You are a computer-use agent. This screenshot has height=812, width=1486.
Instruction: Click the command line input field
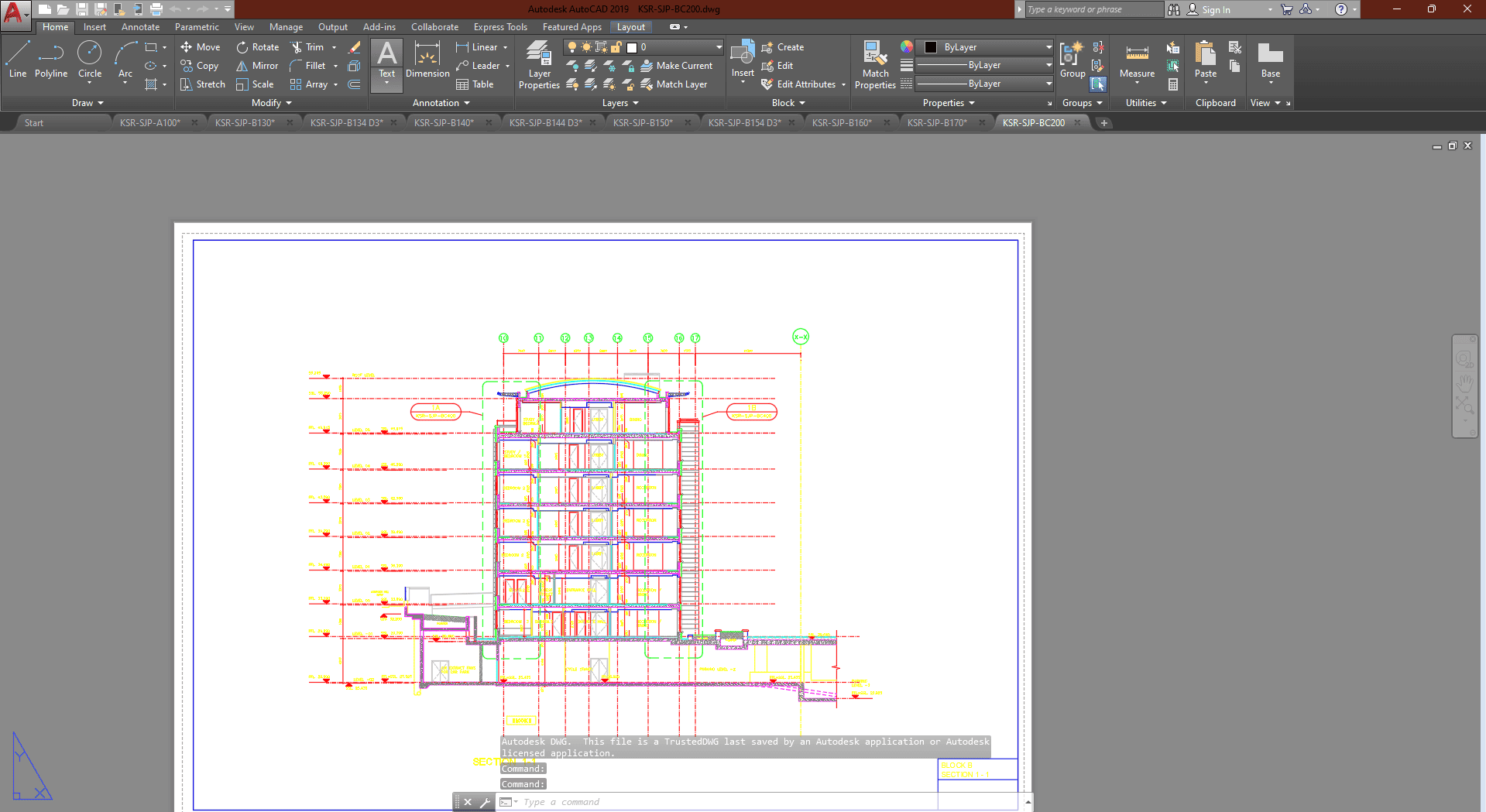click(736, 802)
